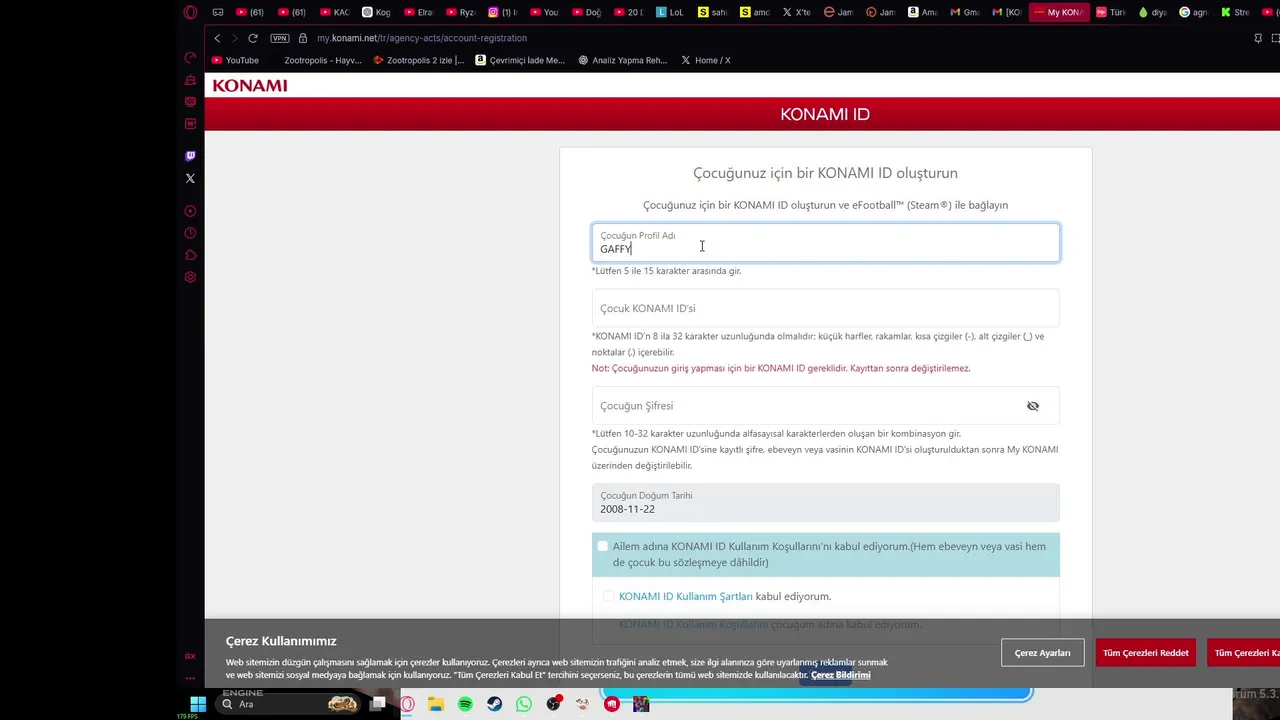Click the KONAMI logo
Image resolution: width=1280 pixels, height=720 pixels.
click(x=250, y=86)
